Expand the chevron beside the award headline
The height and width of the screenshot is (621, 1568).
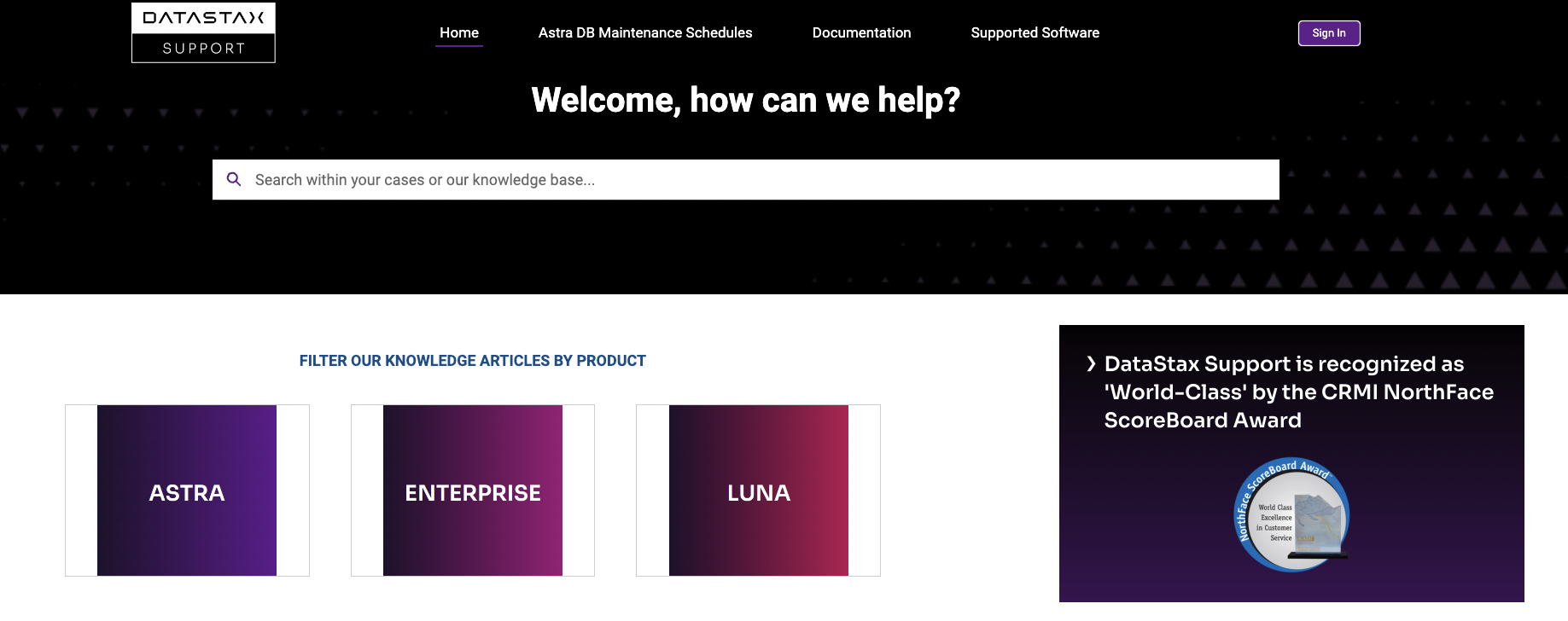click(1091, 364)
